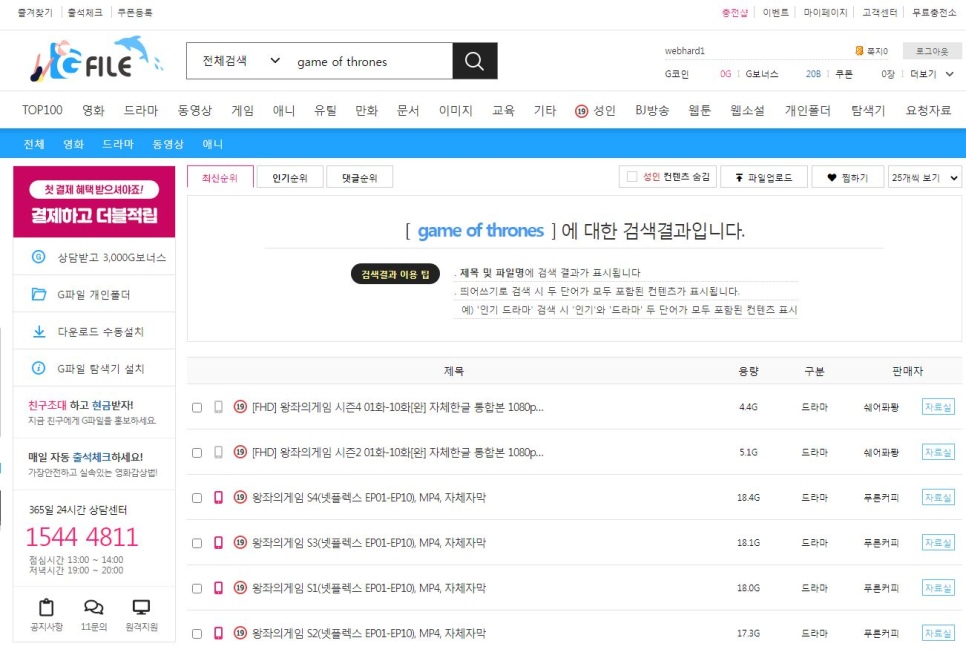Click red mobile icon on 왕좌의게임 S4 row
The width and height of the screenshot is (966, 655).
[218, 497]
